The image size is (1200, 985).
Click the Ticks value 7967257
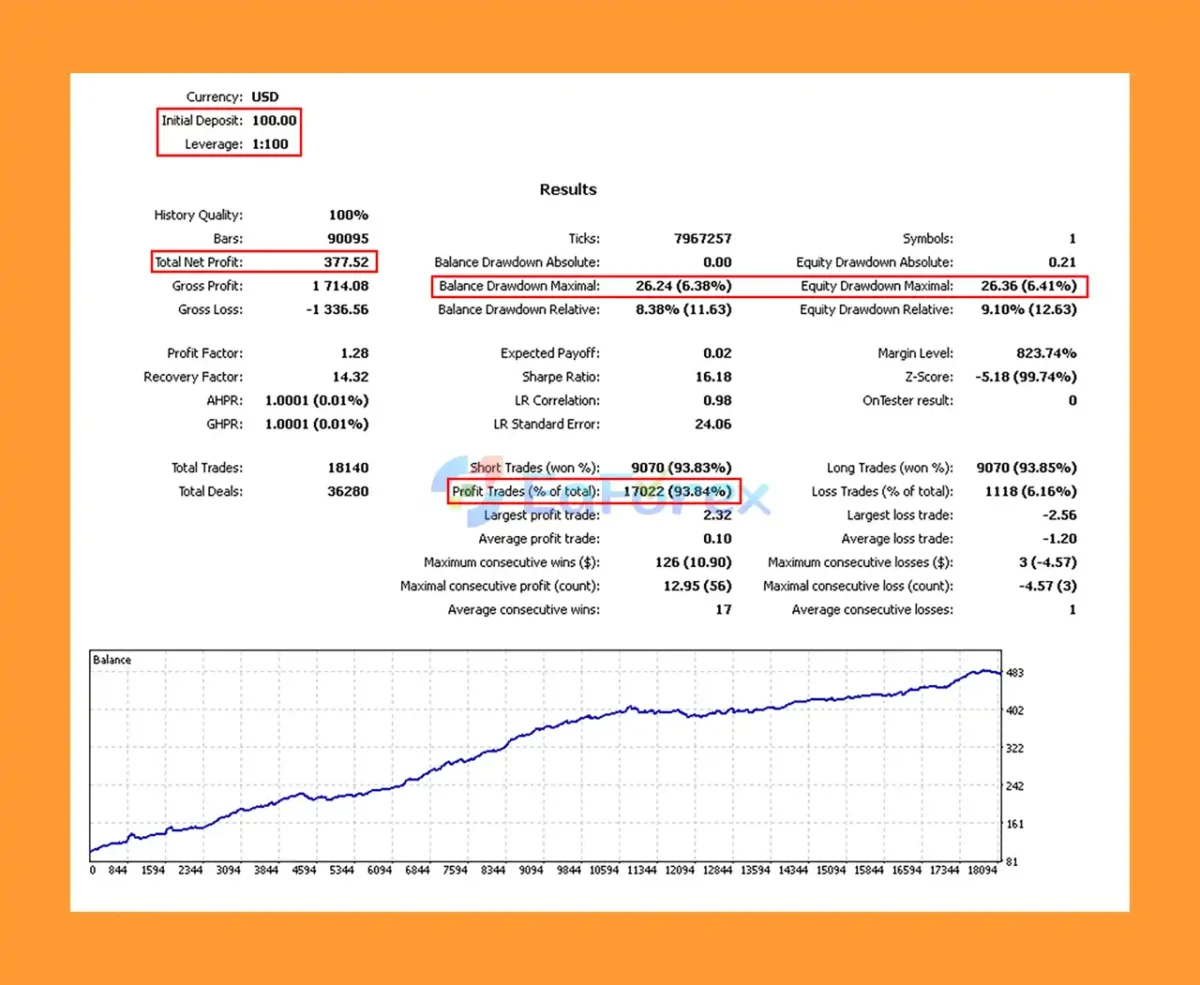pyautogui.click(x=703, y=239)
